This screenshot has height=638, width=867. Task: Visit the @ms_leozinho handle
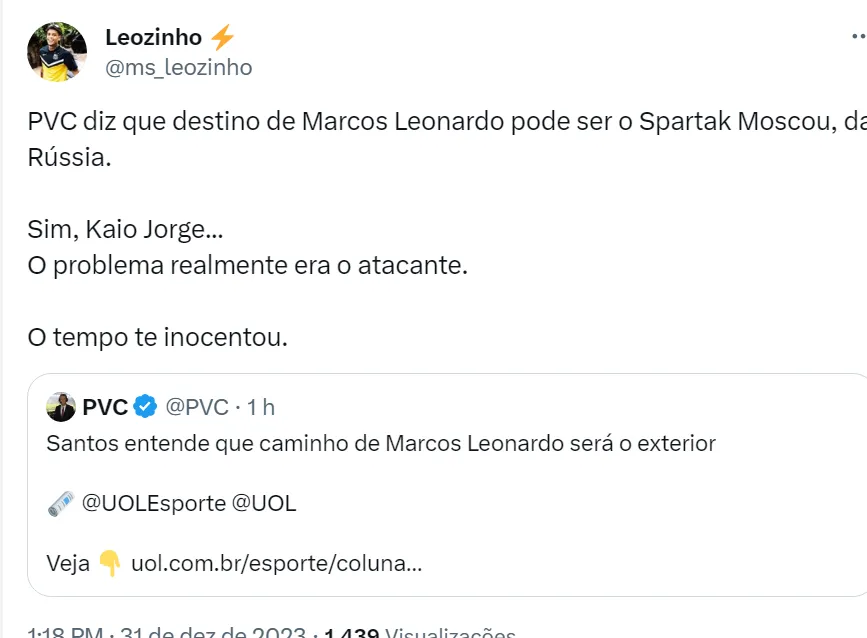pos(178,67)
